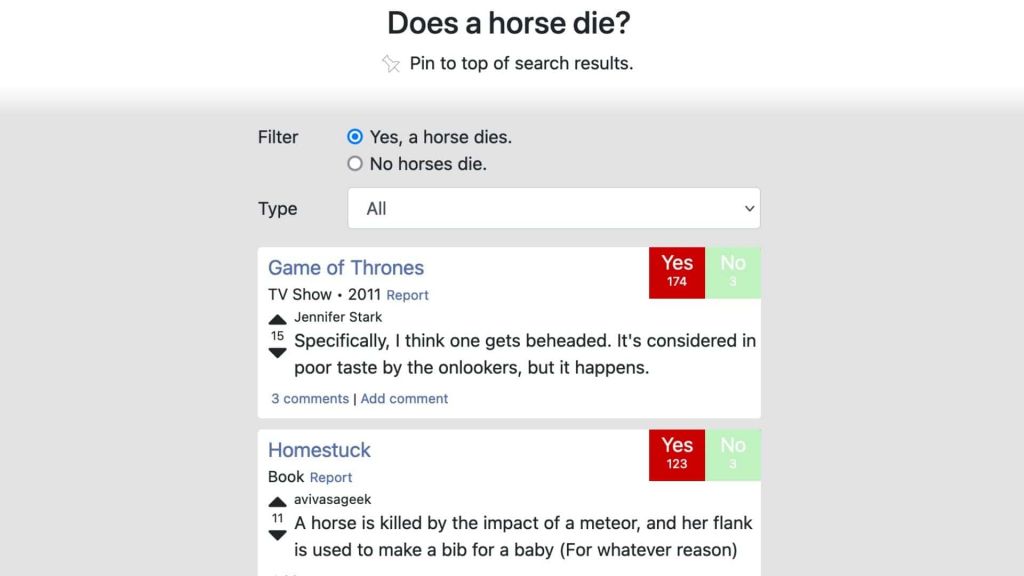The width and height of the screenshot is (1024, 576).
Task: Open the Homestuck title link
Action: pyautogui.click(x=319, y=450)
